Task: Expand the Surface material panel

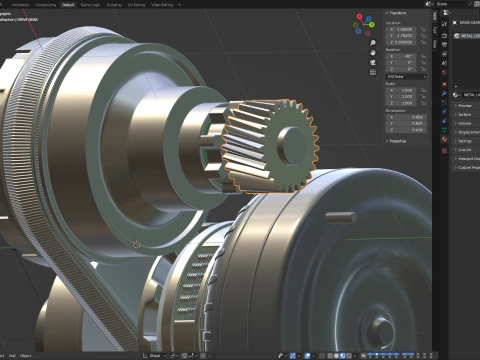Action: click(x=463, y=114)
